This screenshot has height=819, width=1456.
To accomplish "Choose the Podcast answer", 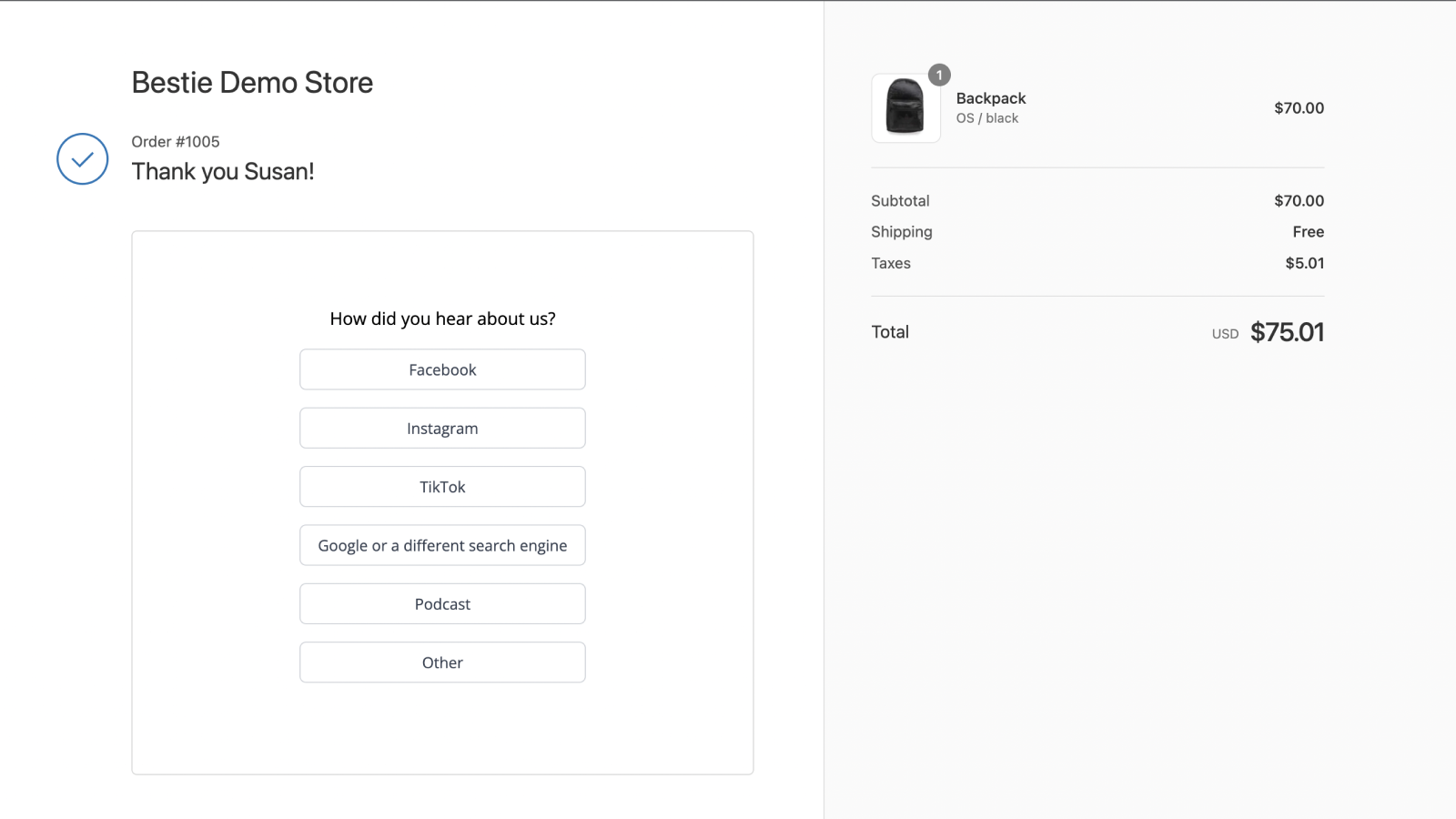I will pyautogui.click(x=442, y=604).
